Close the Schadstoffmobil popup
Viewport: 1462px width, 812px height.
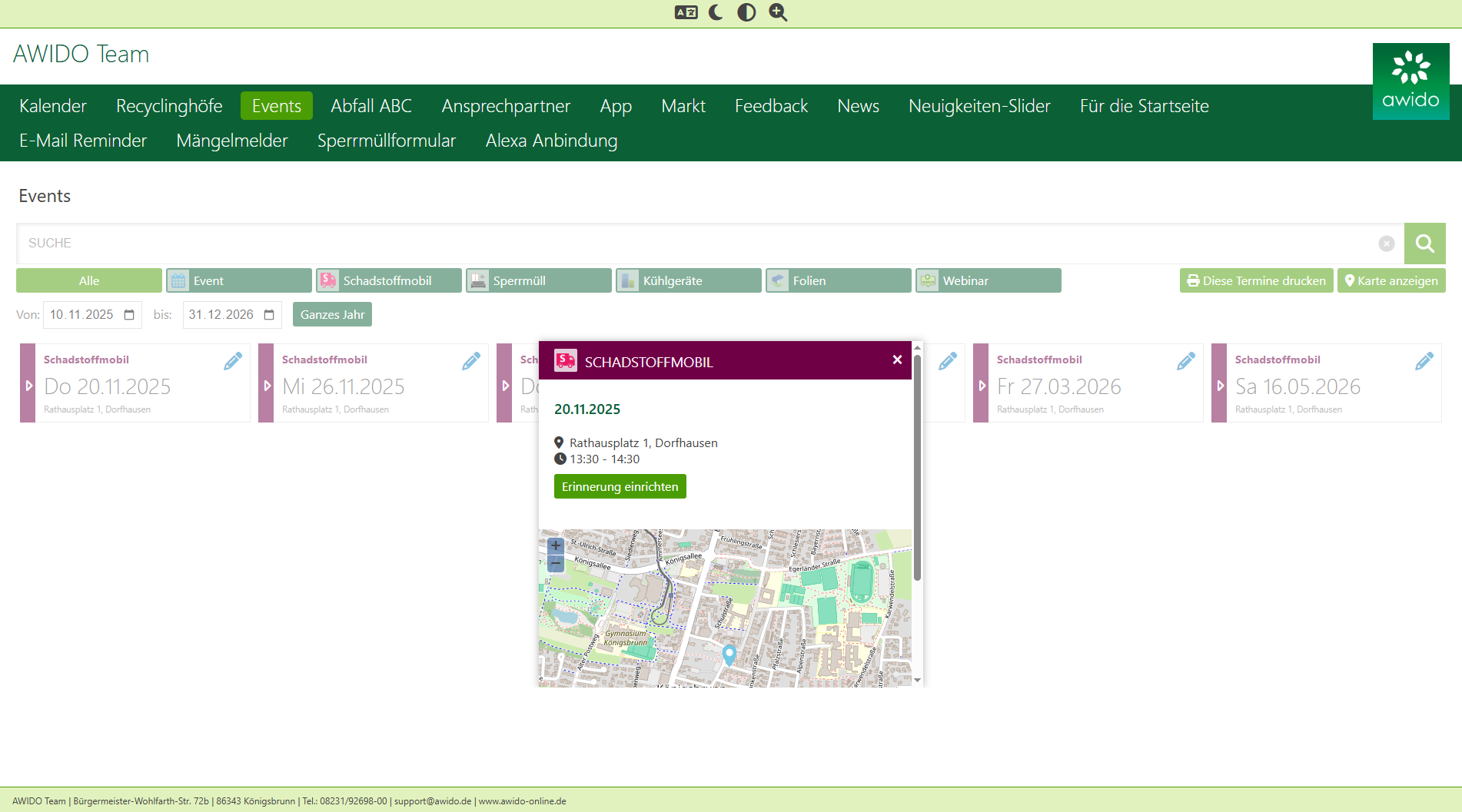[897, 360]
